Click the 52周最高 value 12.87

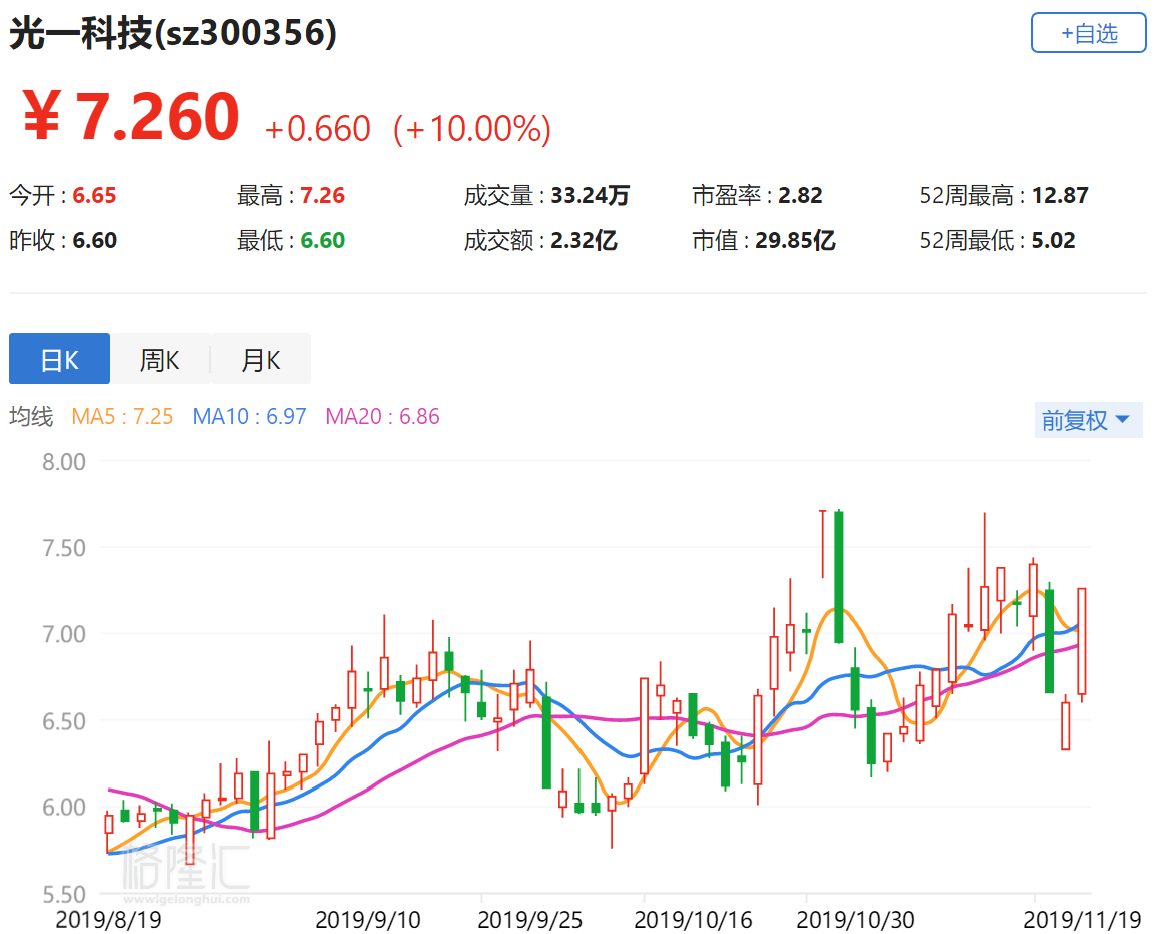1060,196
